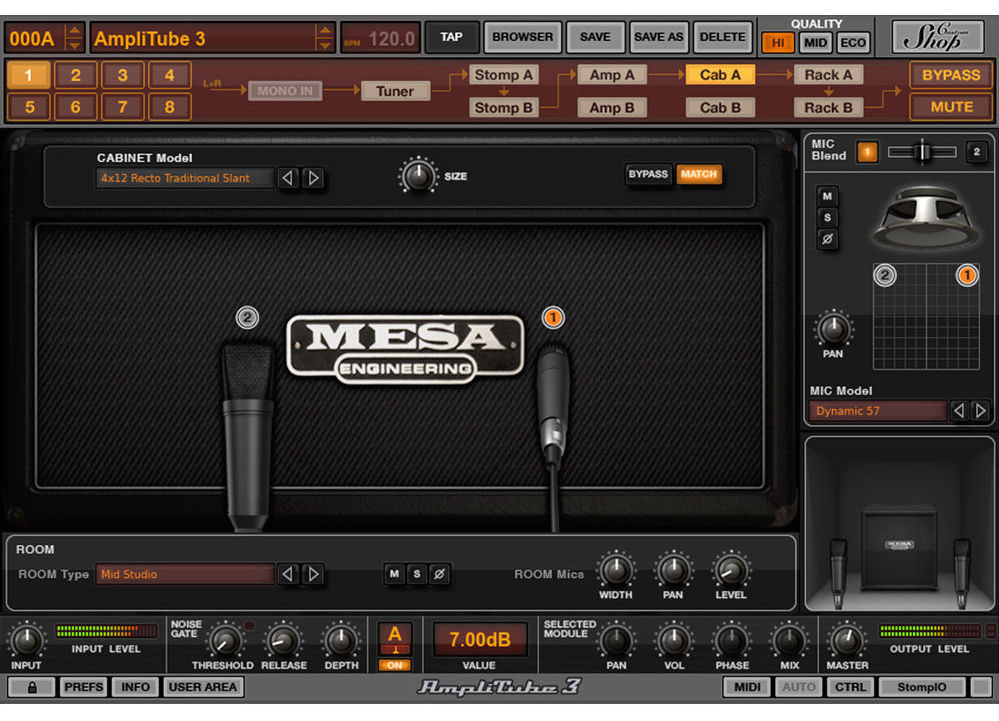Open the Cabinet Model dropdown field
The image size is (999, 721).
click(185, 178)
